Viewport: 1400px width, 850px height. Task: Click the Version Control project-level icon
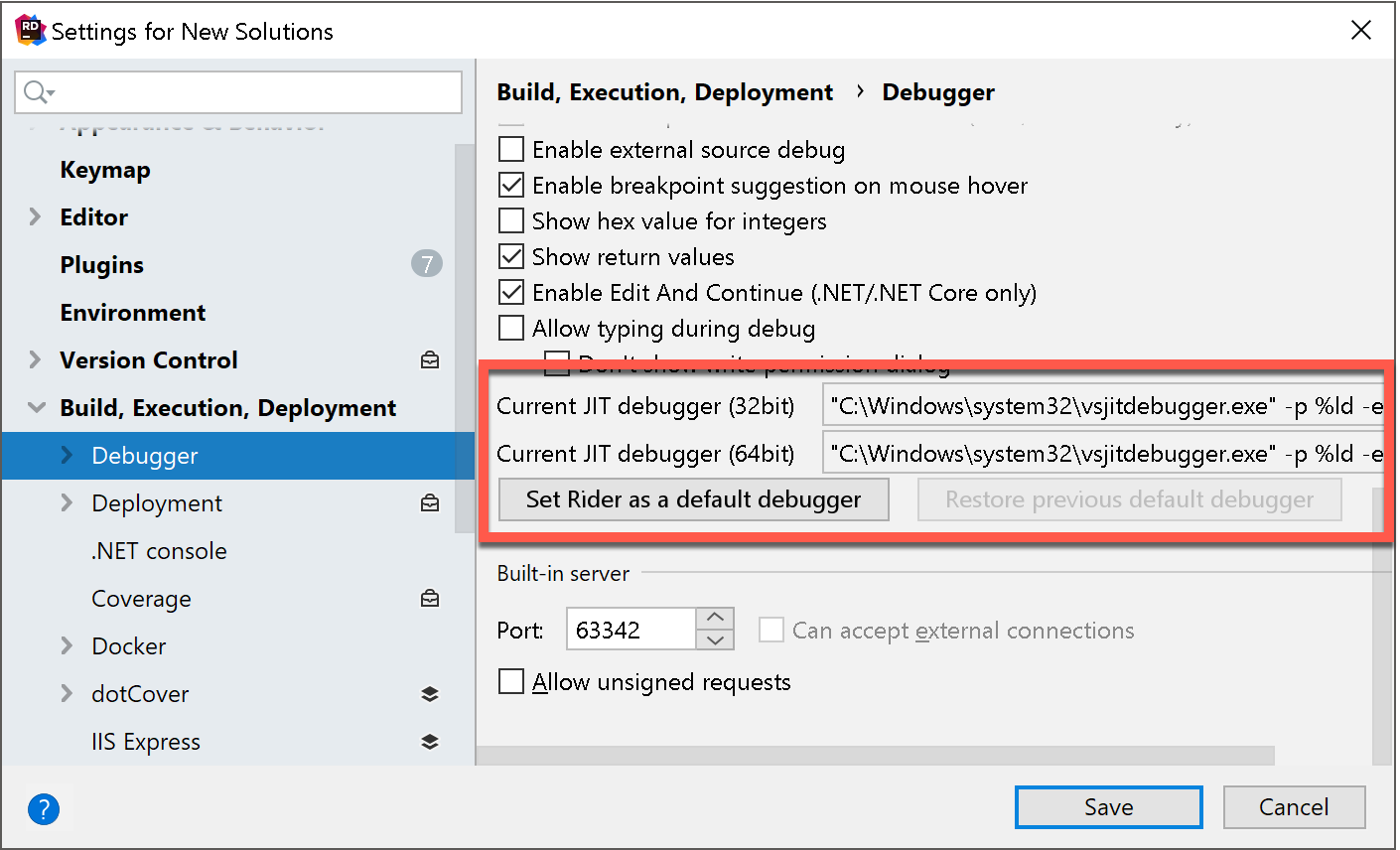point(430,360)
